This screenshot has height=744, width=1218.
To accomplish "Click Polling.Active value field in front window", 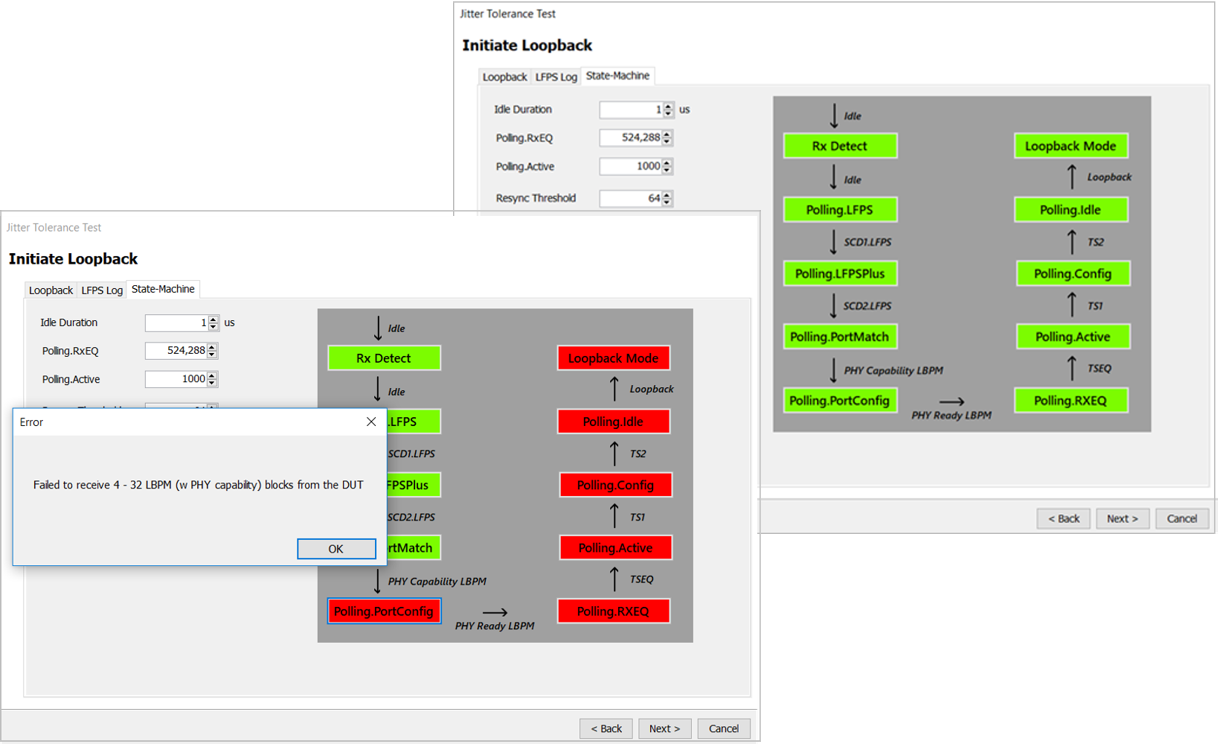I will 176,379.
